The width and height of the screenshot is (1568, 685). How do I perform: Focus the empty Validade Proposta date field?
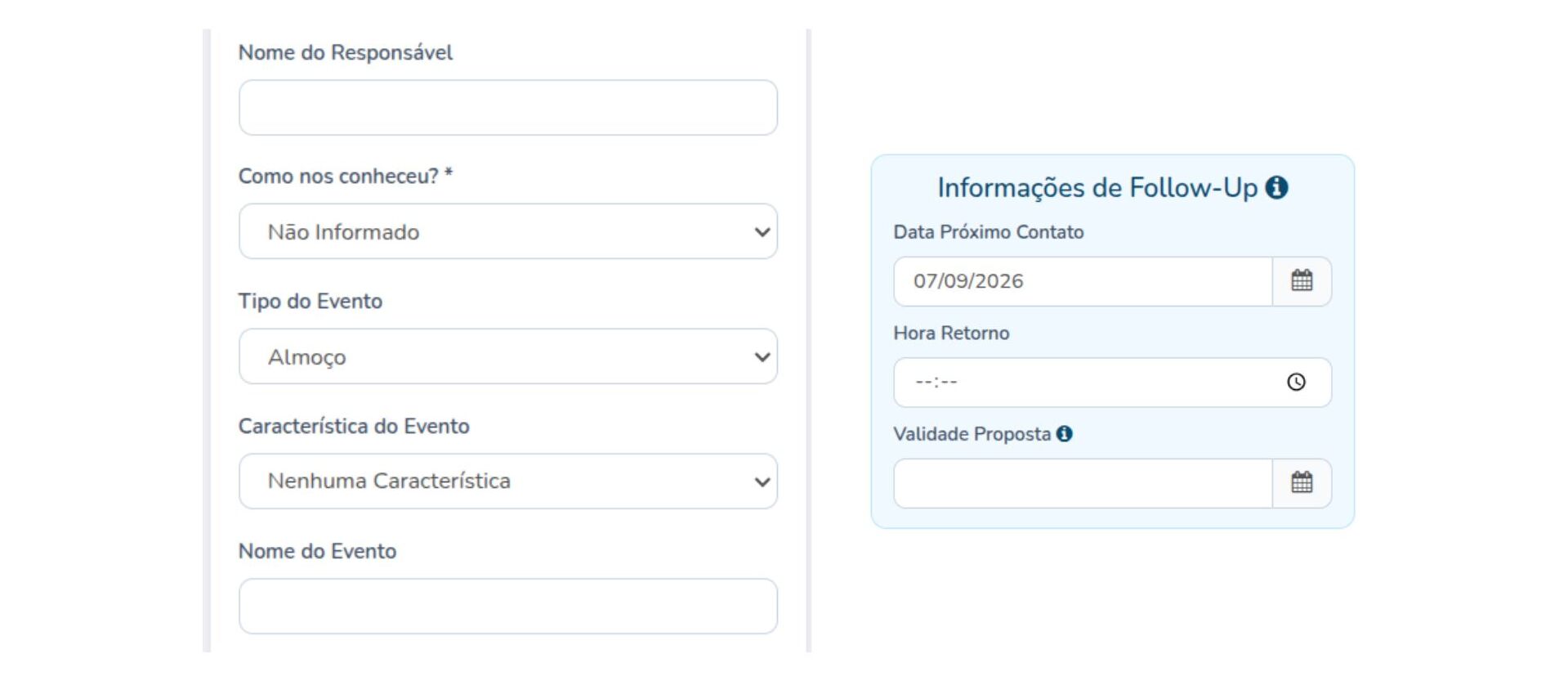click(1083, 483)
